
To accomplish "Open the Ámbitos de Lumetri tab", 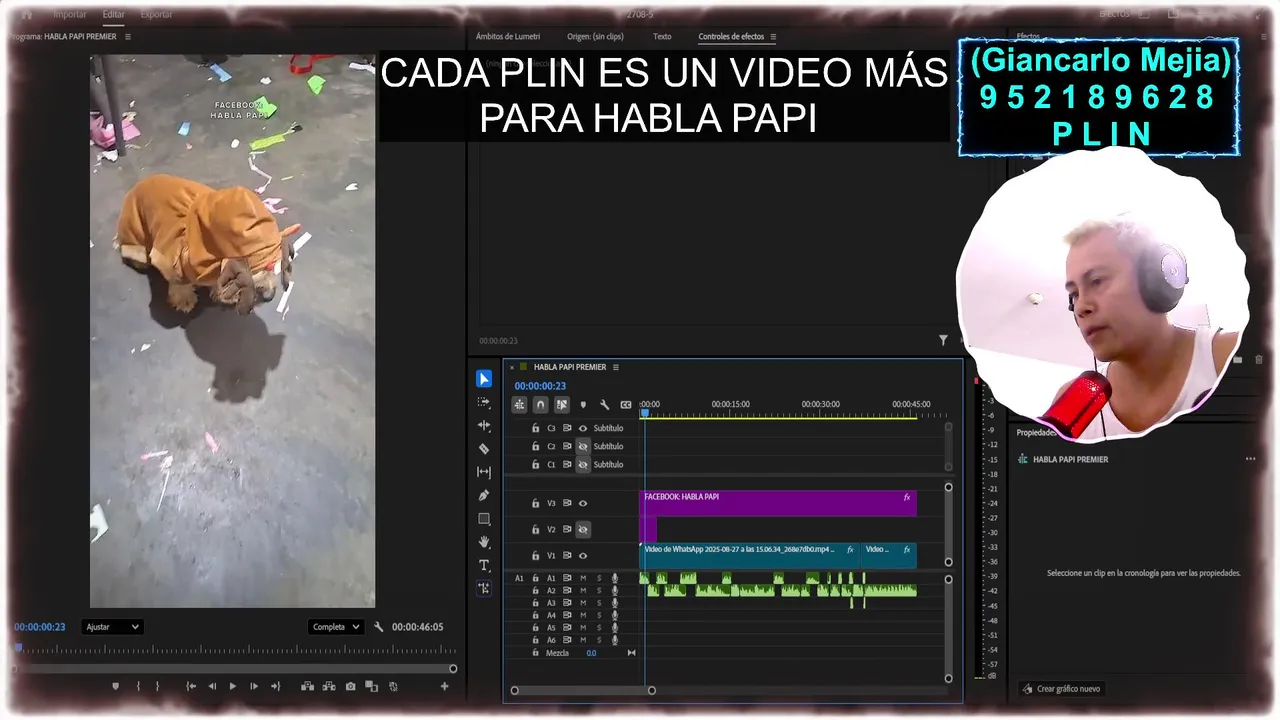I will [508, 37].
